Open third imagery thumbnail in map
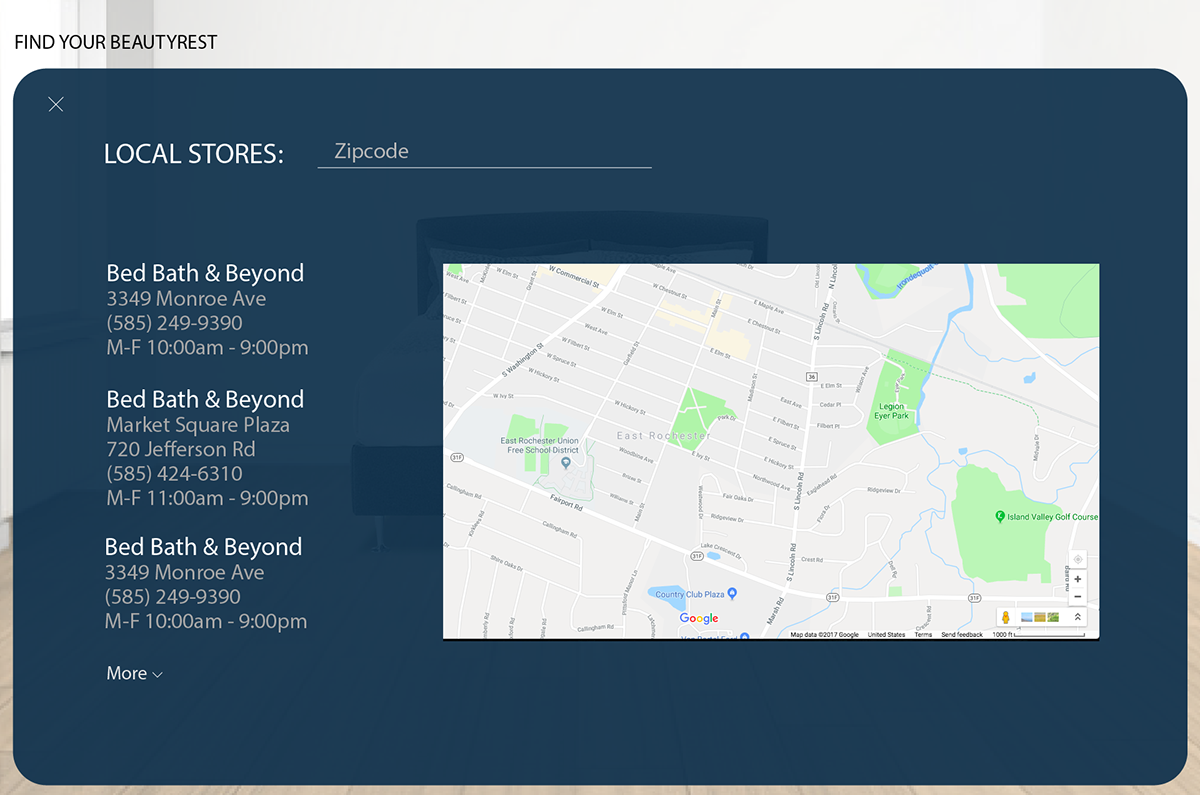1200x795 pixels. point(1053,617)
